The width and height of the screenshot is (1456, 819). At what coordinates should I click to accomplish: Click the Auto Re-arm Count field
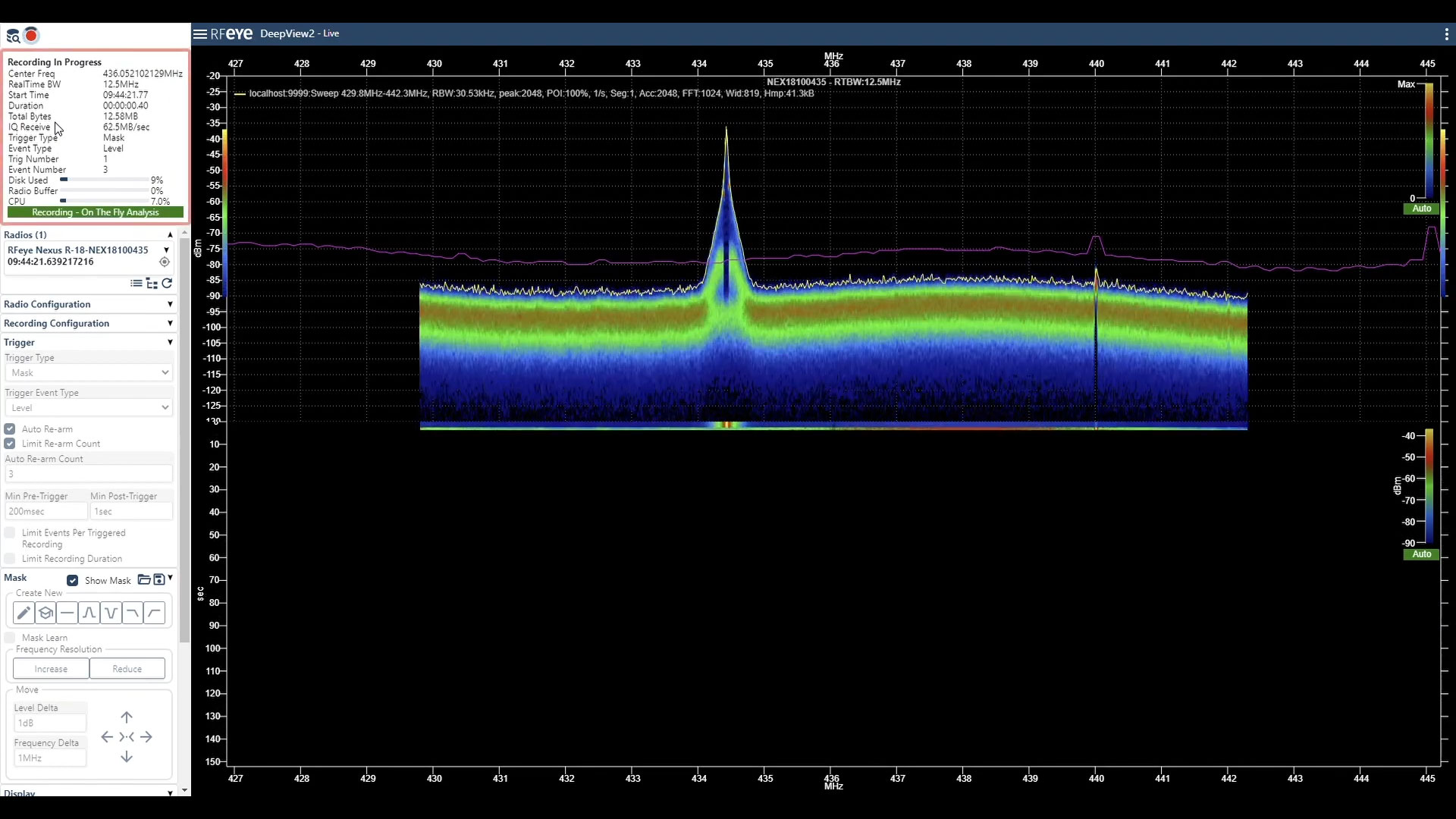tap(89, 474)
